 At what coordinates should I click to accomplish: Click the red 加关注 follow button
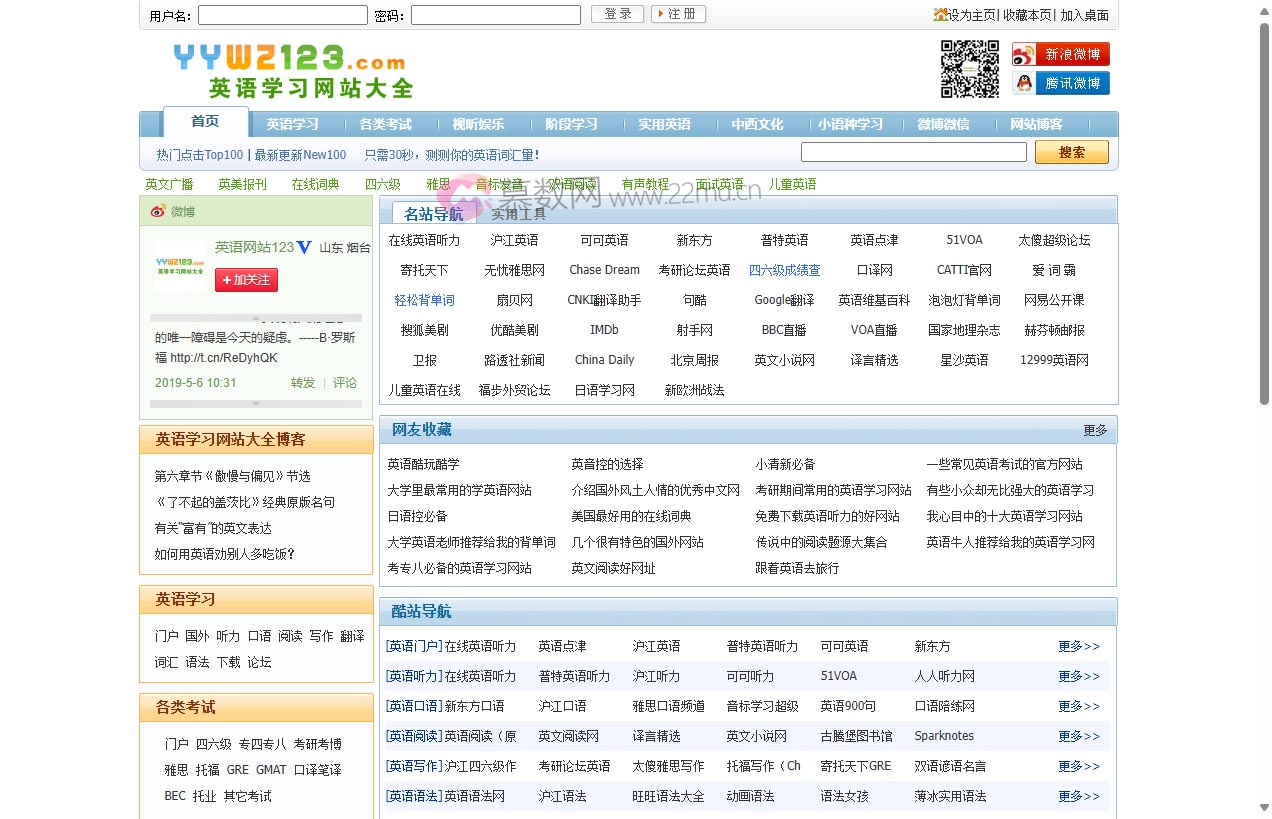coord(246,281)
